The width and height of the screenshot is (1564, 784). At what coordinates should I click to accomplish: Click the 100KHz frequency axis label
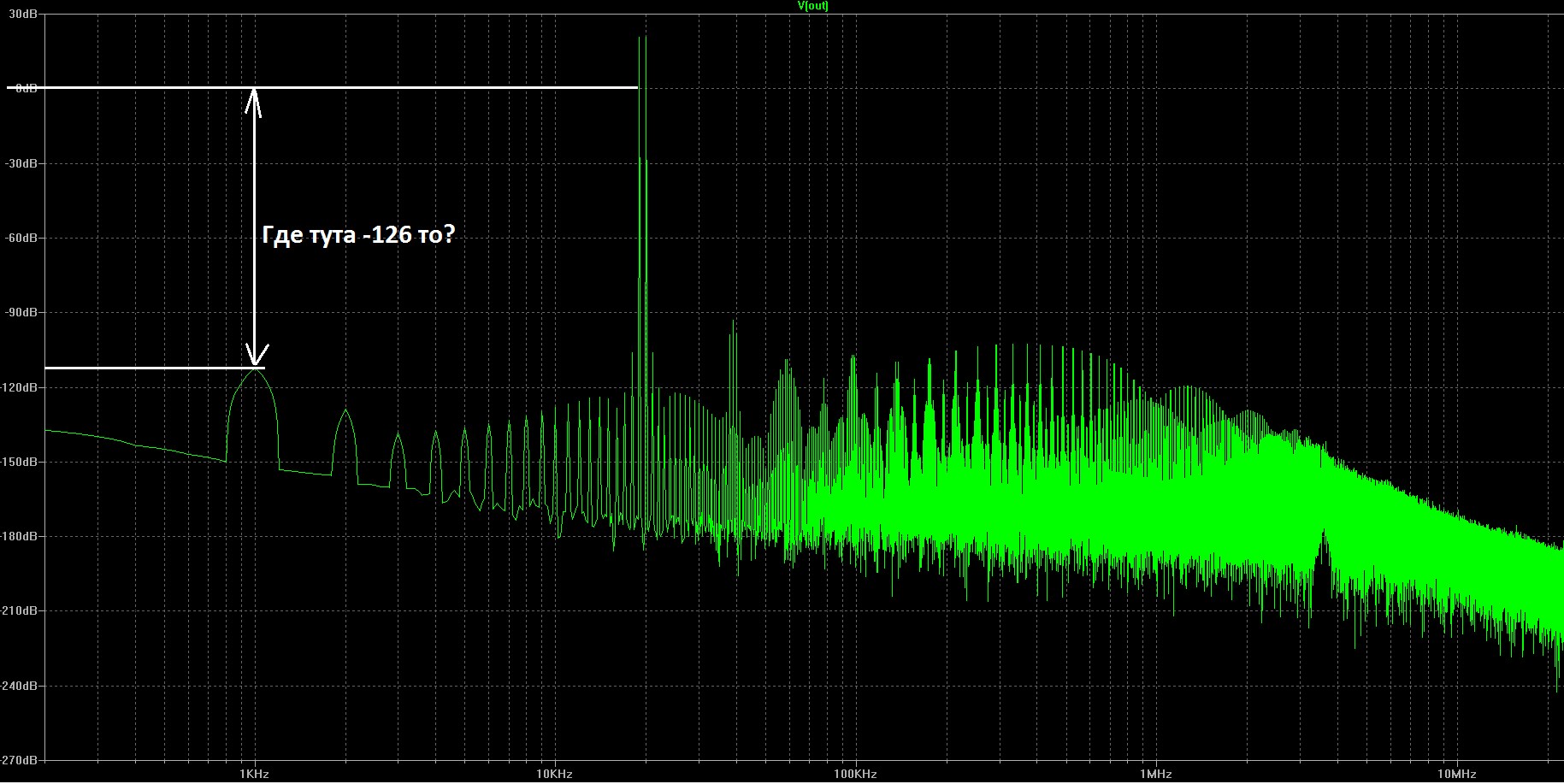(x=855, y=775)
